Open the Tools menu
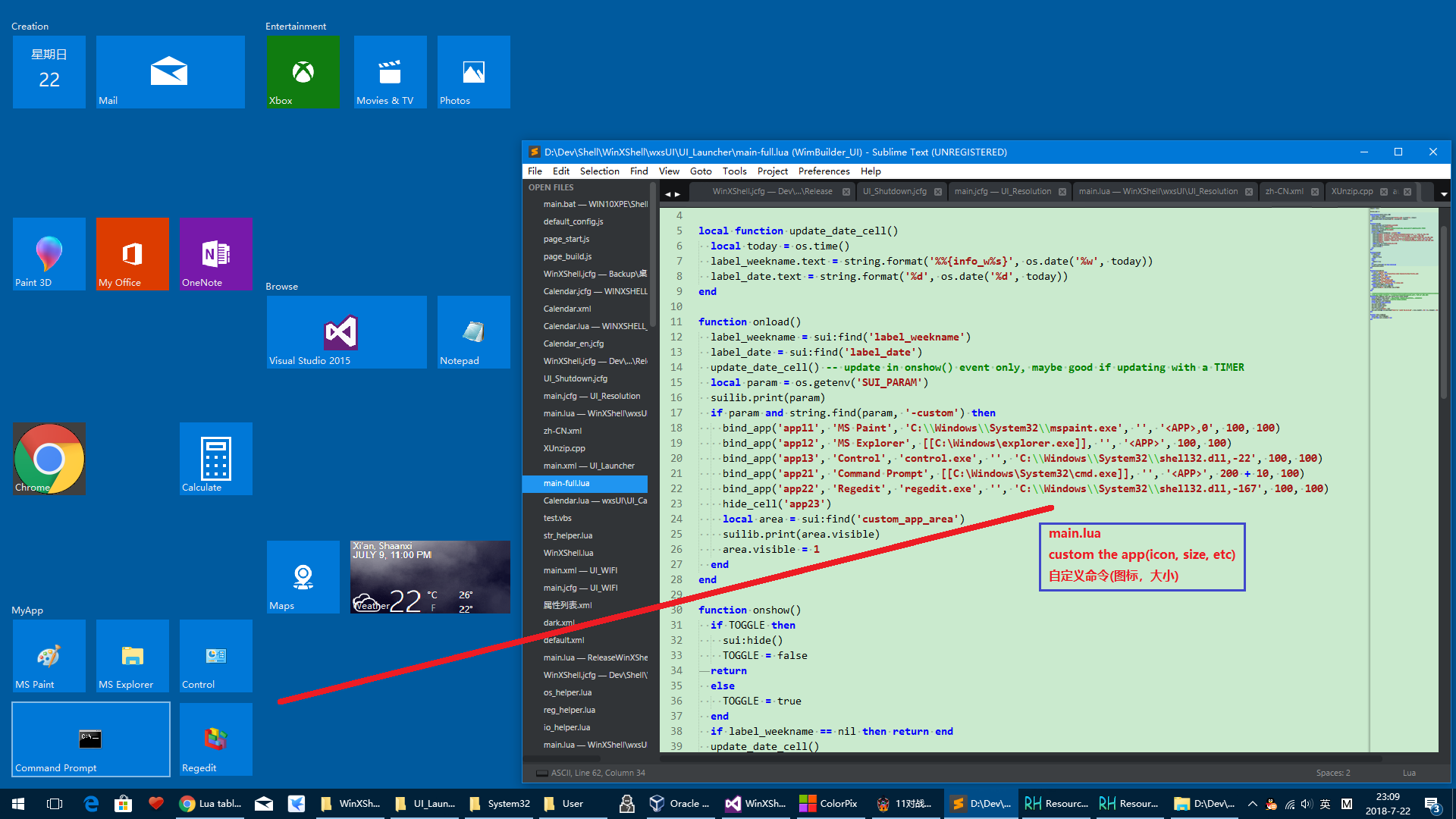The height and width of the screenshot is (819, 1456). click(734, 171)
